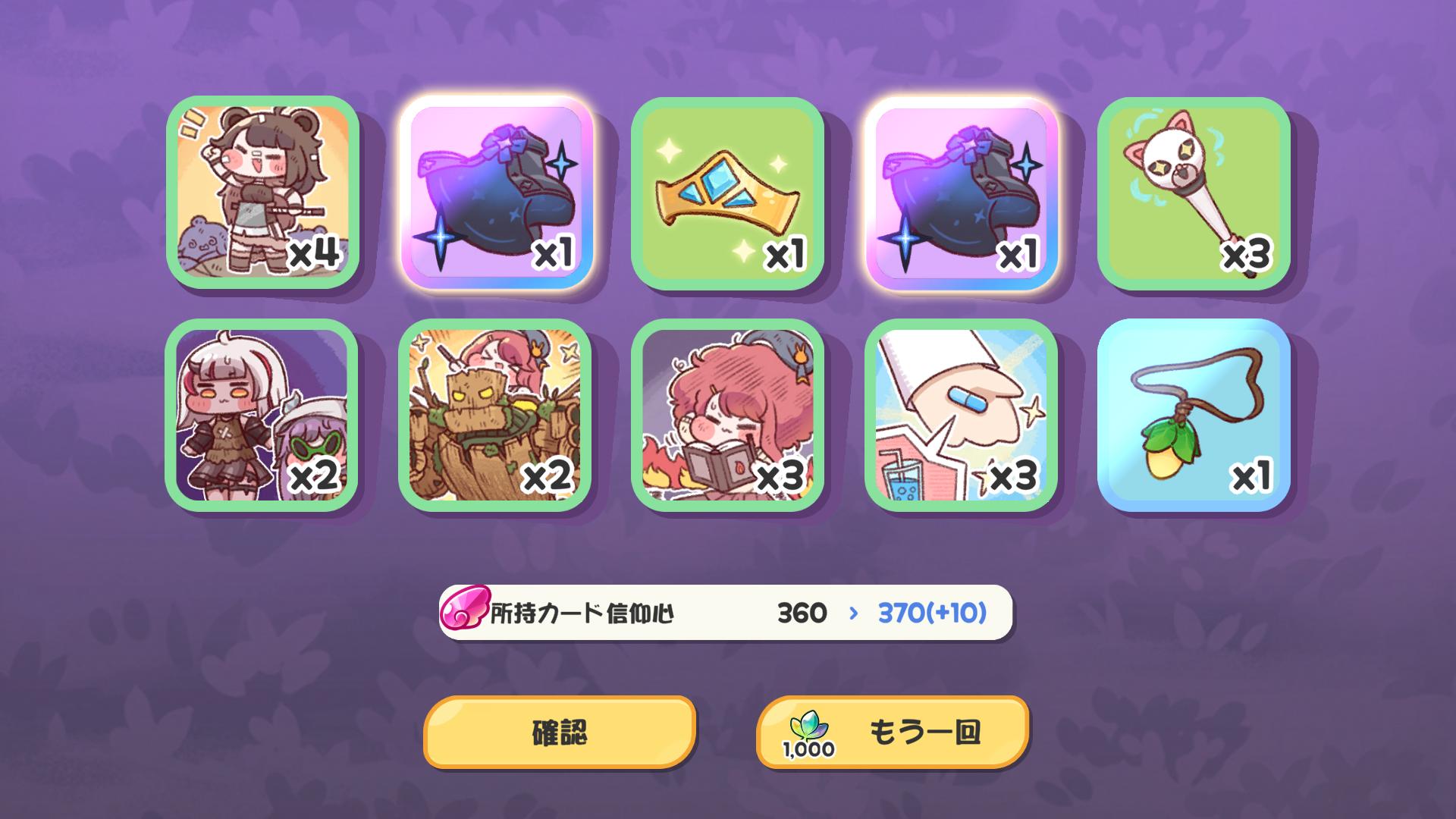View the wooden golem card x2

(x=496, y=415)
